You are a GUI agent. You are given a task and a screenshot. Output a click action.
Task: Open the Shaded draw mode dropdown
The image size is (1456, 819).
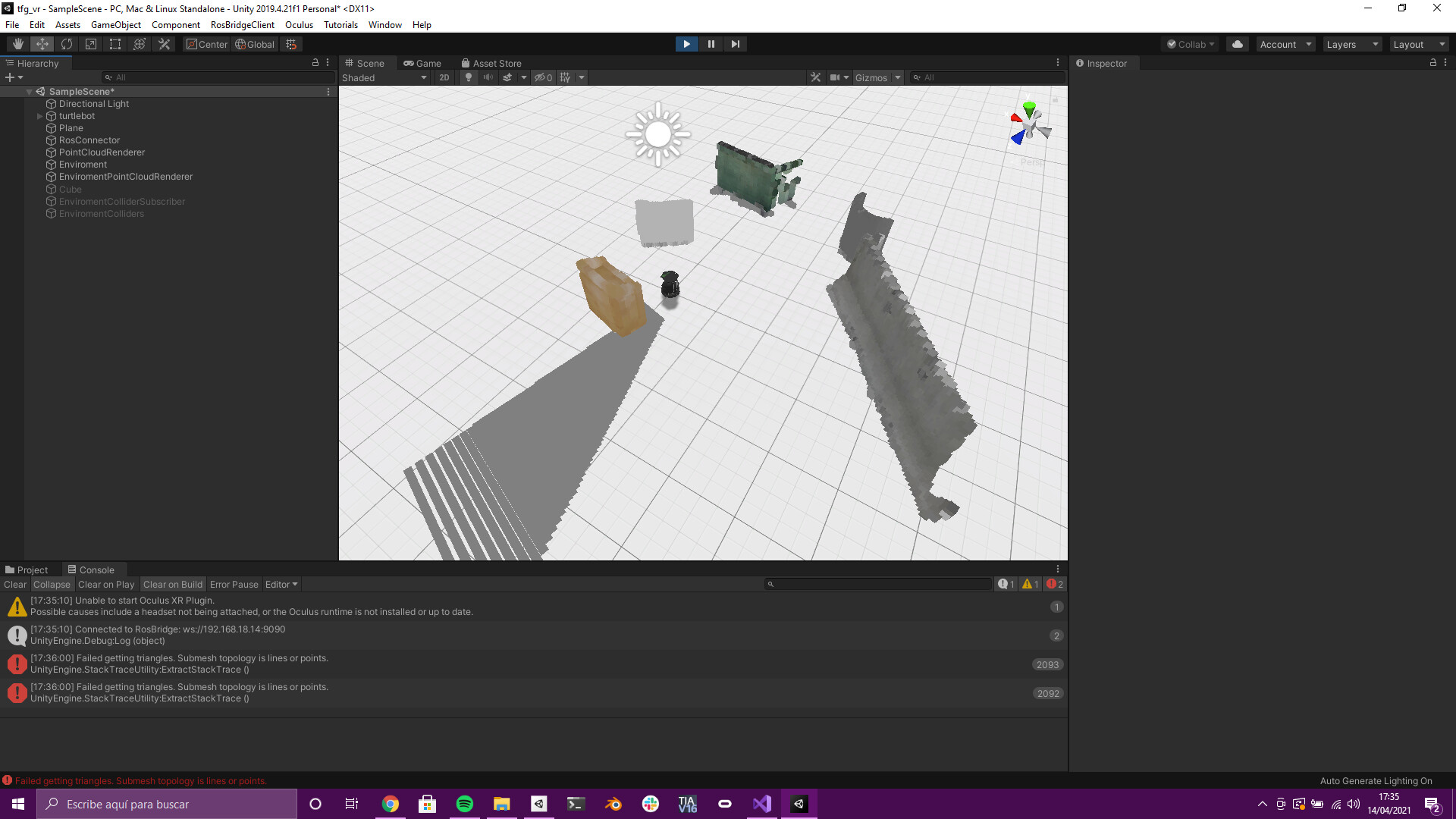[383, 77]
